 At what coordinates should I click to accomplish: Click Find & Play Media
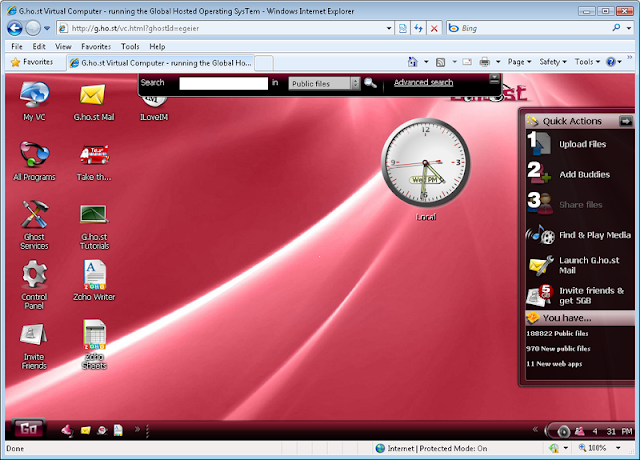click(580, 235)
